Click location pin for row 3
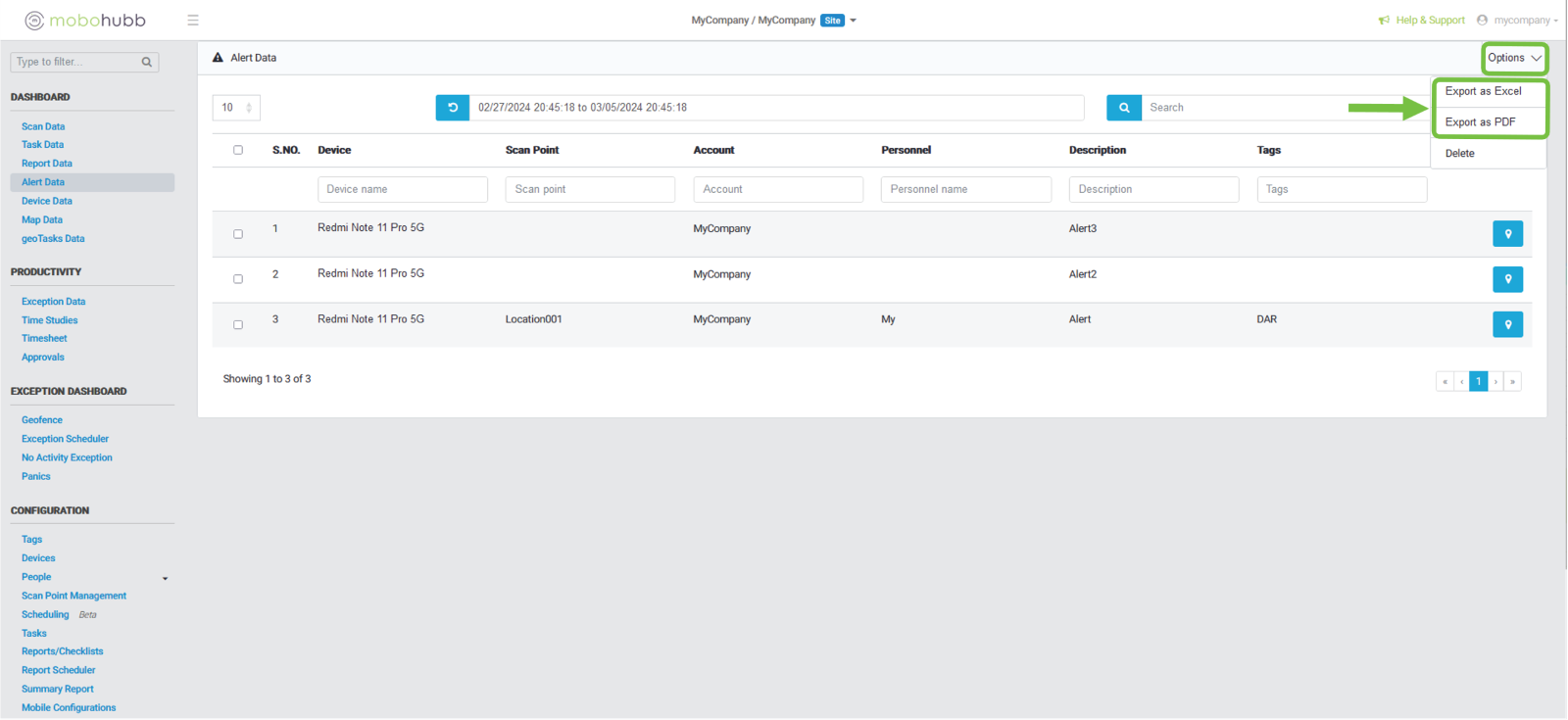This screenshot has width=1568, height=720. [1507, 324]
